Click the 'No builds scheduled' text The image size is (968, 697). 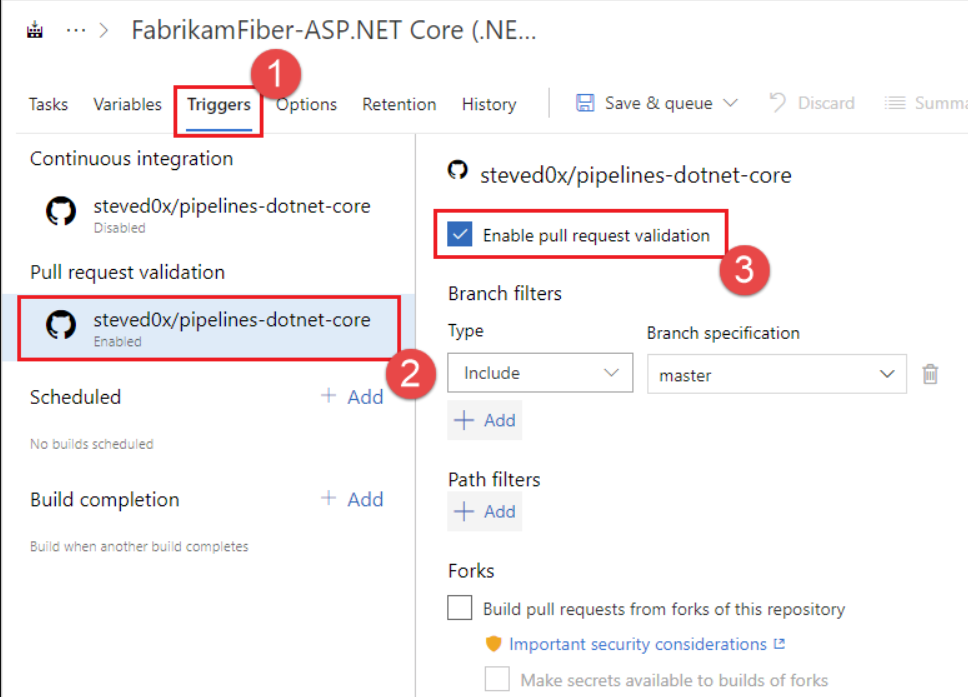(x=91, y=444)
